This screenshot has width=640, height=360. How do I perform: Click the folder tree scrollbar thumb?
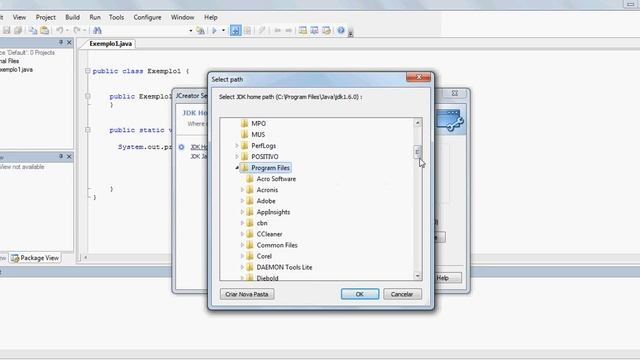417,152
